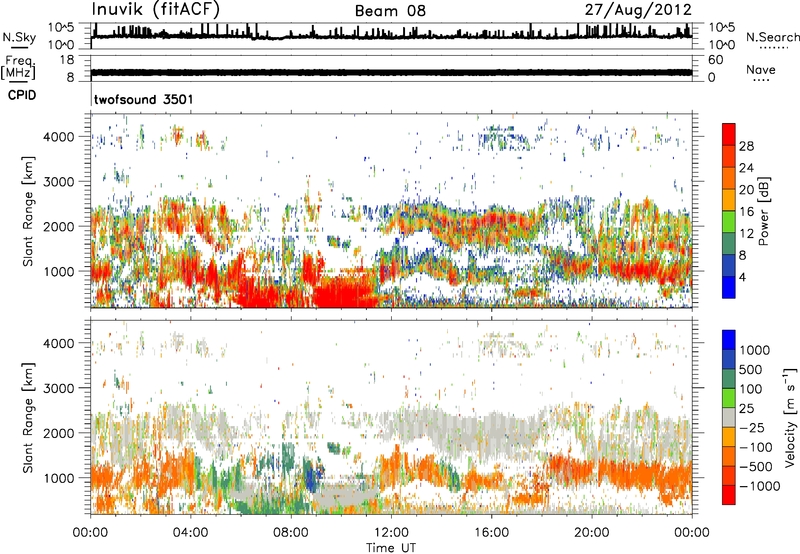
Task: Click the '-1000' tick on velocity colorbar
Action: 759,486
